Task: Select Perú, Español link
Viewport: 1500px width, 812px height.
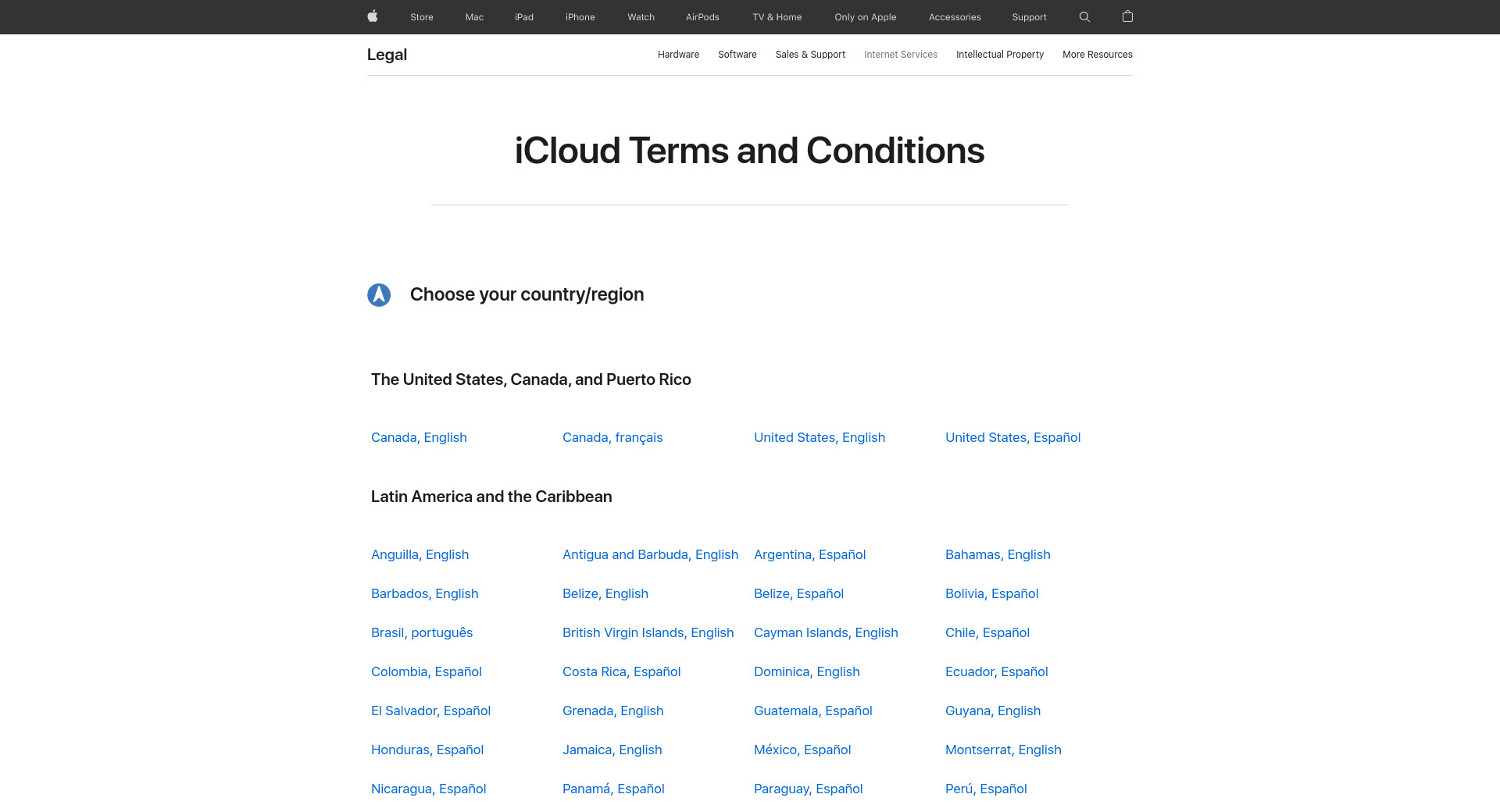Action: pos(985,789)
